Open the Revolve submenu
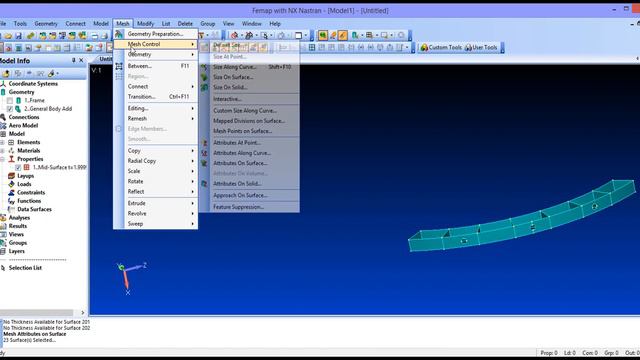 pyautogui.click(x=155, y=213)
